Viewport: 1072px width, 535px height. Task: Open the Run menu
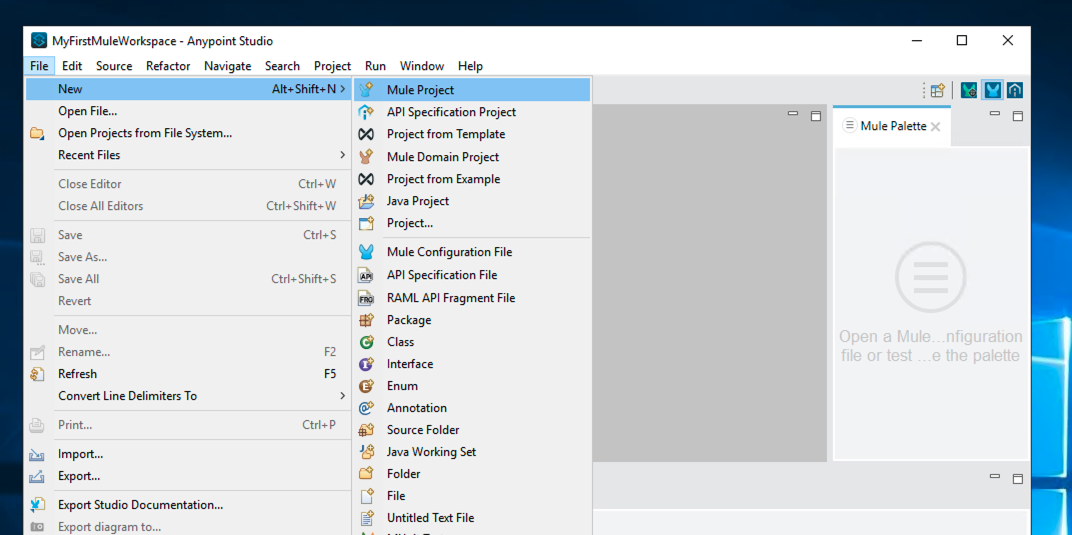(x=375, y=66)
